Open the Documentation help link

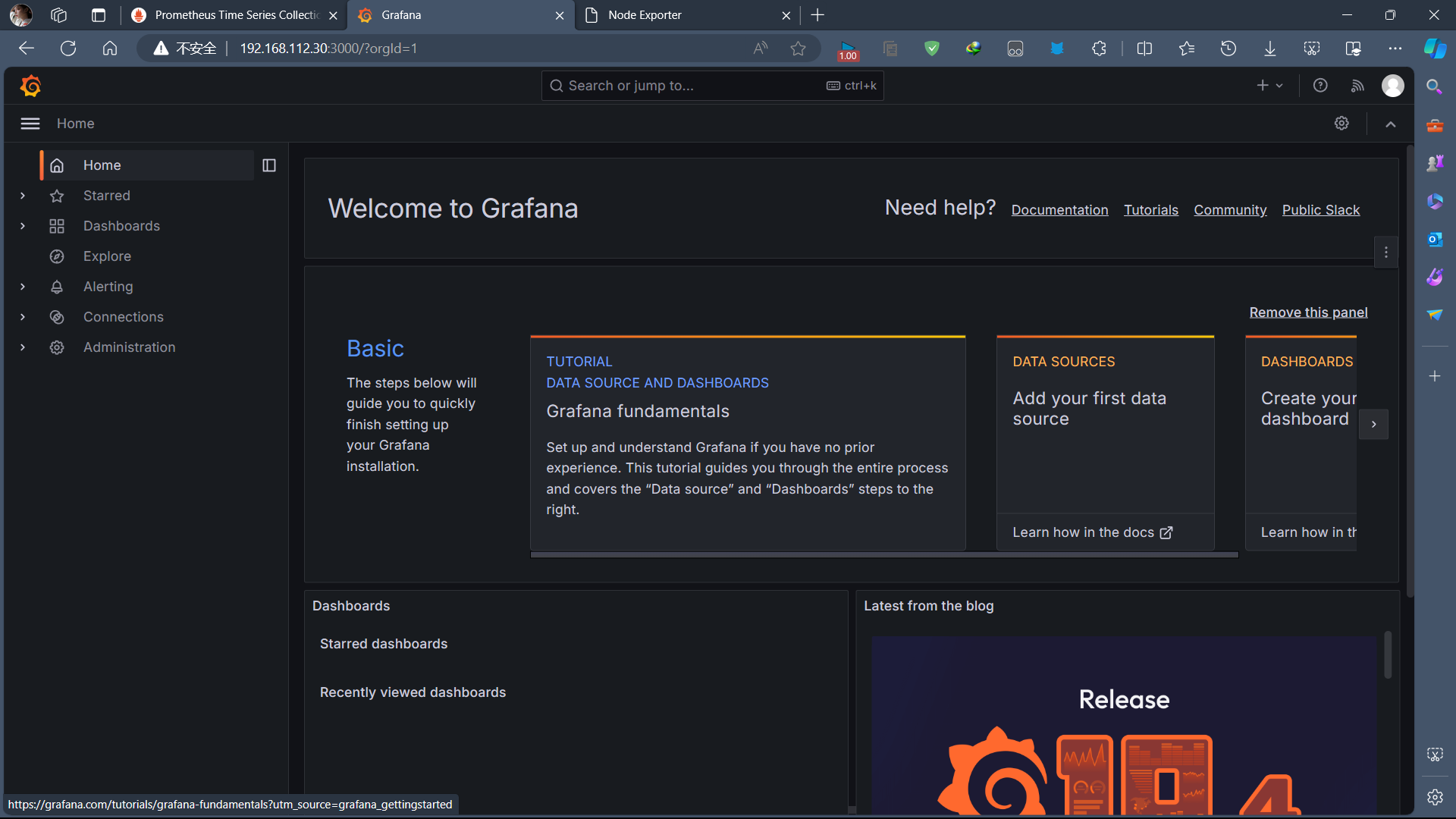tap(1059, 210)
